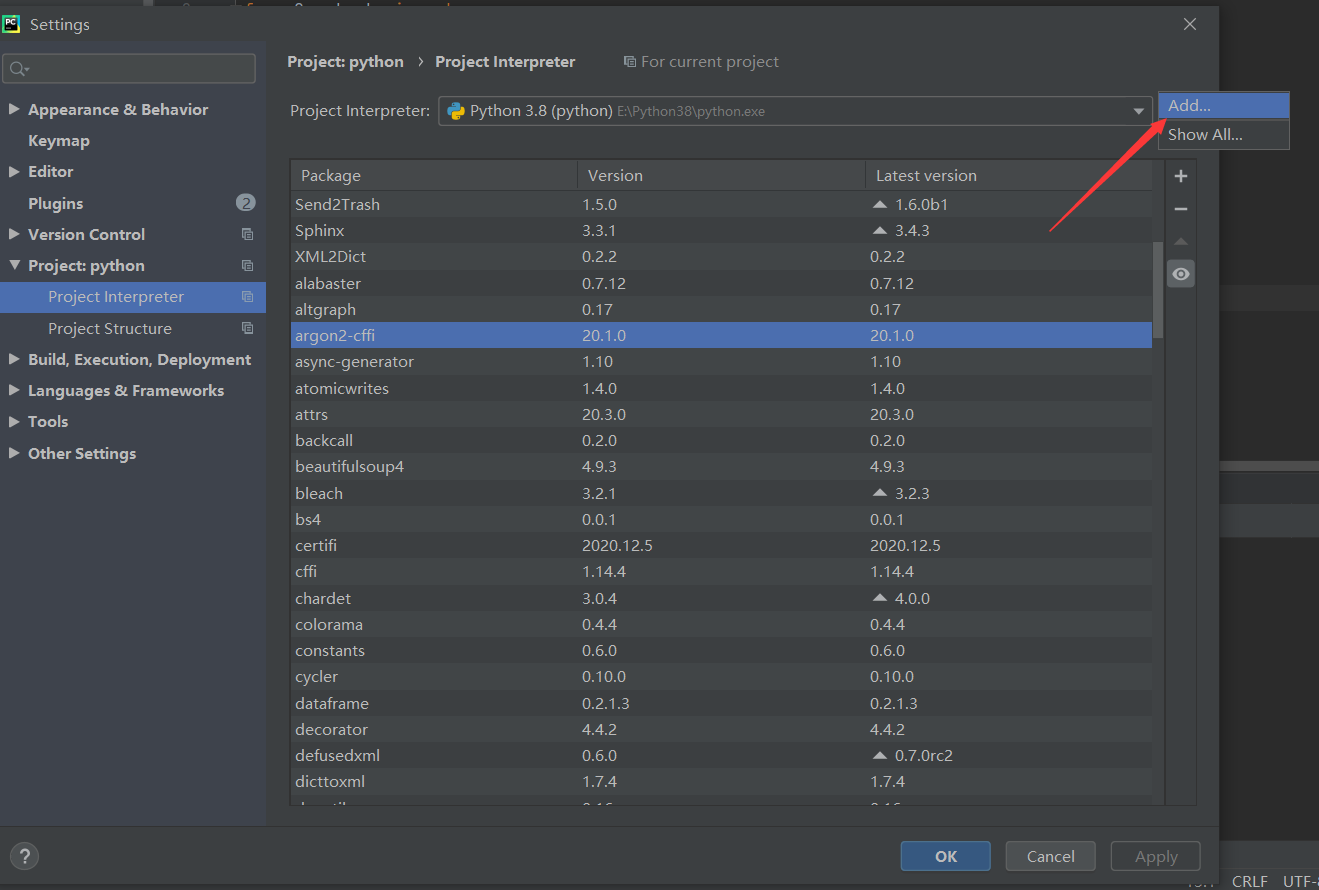This screenshot has width=1319, height=890.
Task: Select the dataframe package row
Action: coord(721,703)
